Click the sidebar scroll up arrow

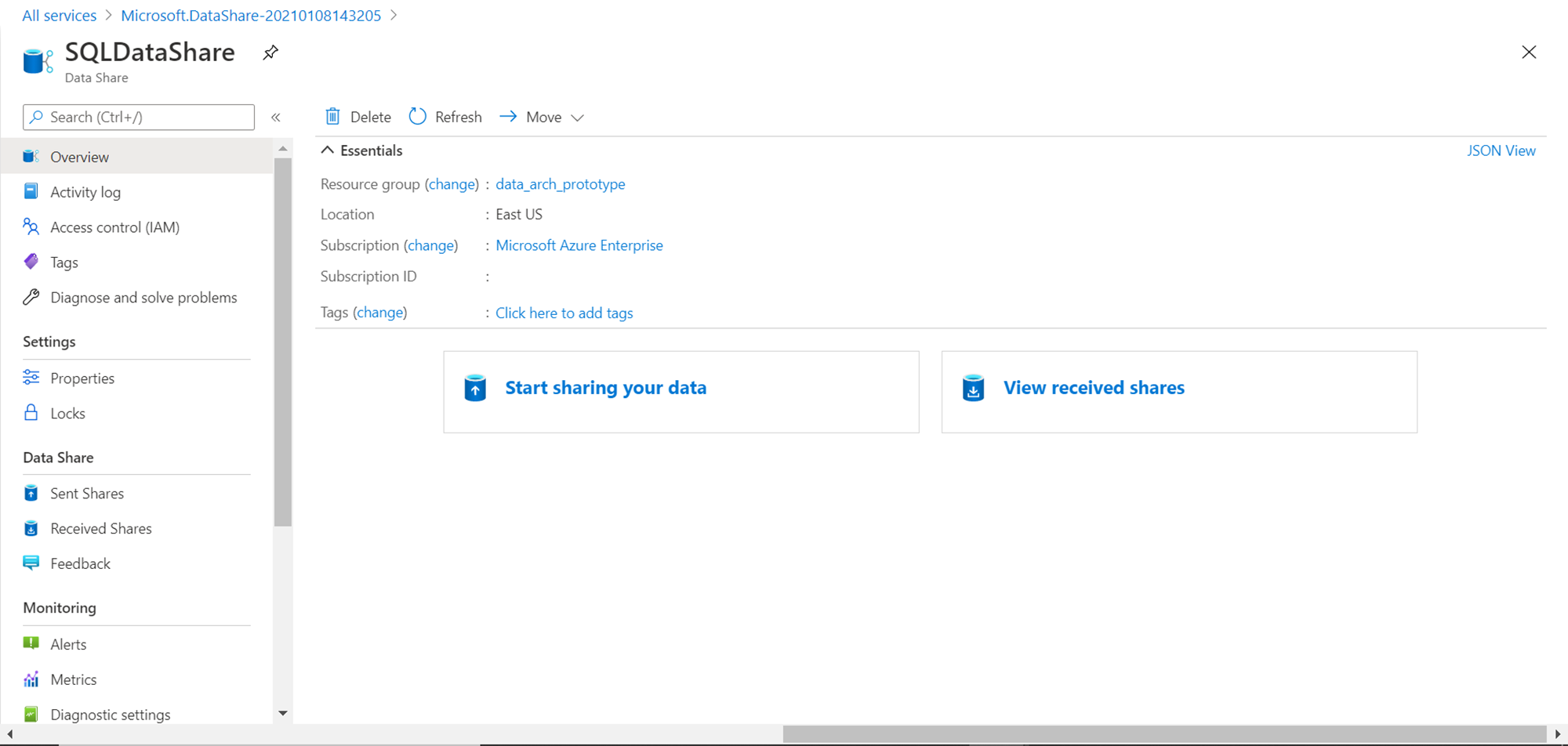pyautogui.click(x=283, y=148)
